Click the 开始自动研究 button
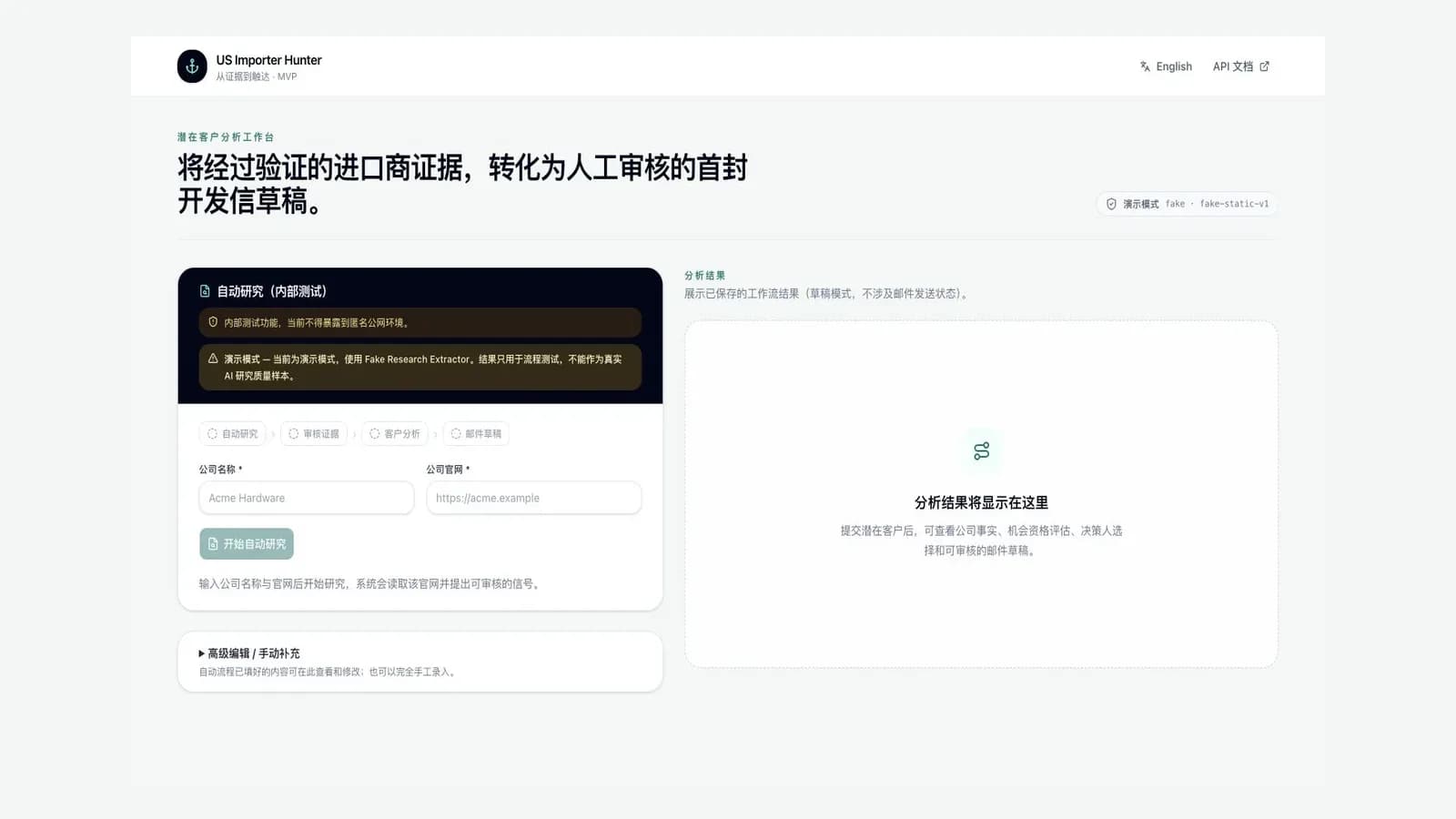The image size is (1456, 819). [247, 543]
